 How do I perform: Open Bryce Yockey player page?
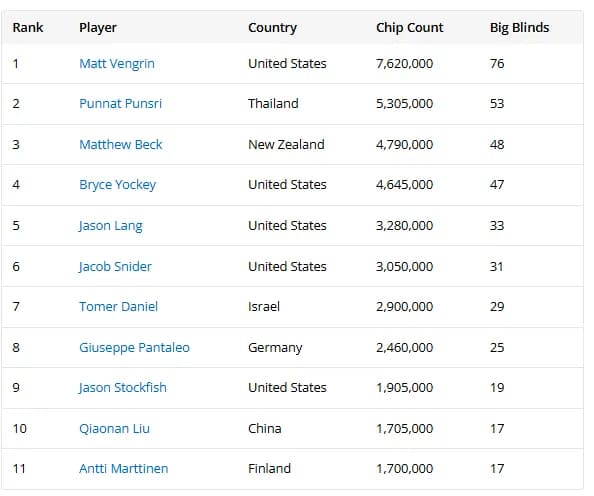point(117,185)
